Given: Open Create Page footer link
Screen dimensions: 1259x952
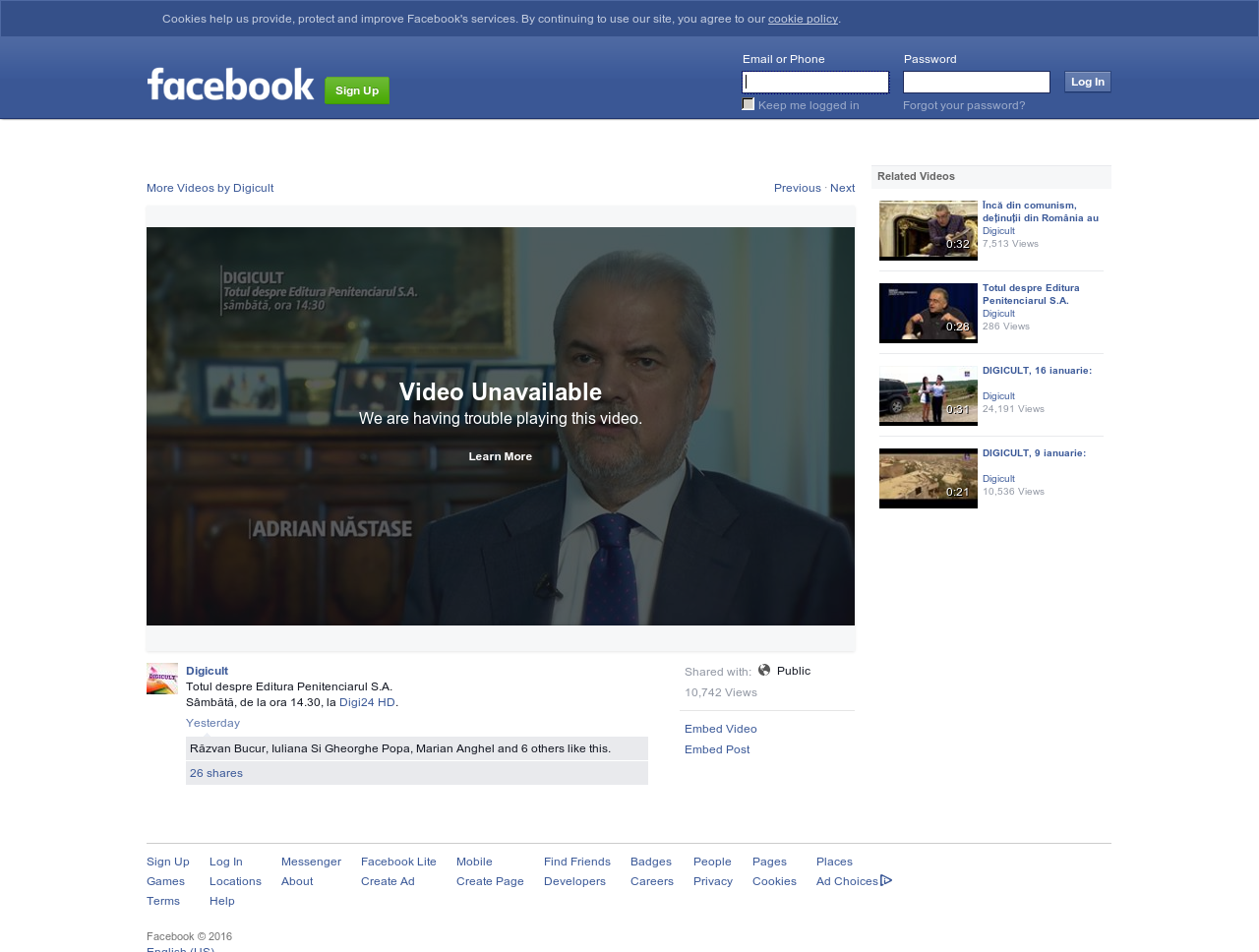Looking at the screenshot, I should point(490,881).
